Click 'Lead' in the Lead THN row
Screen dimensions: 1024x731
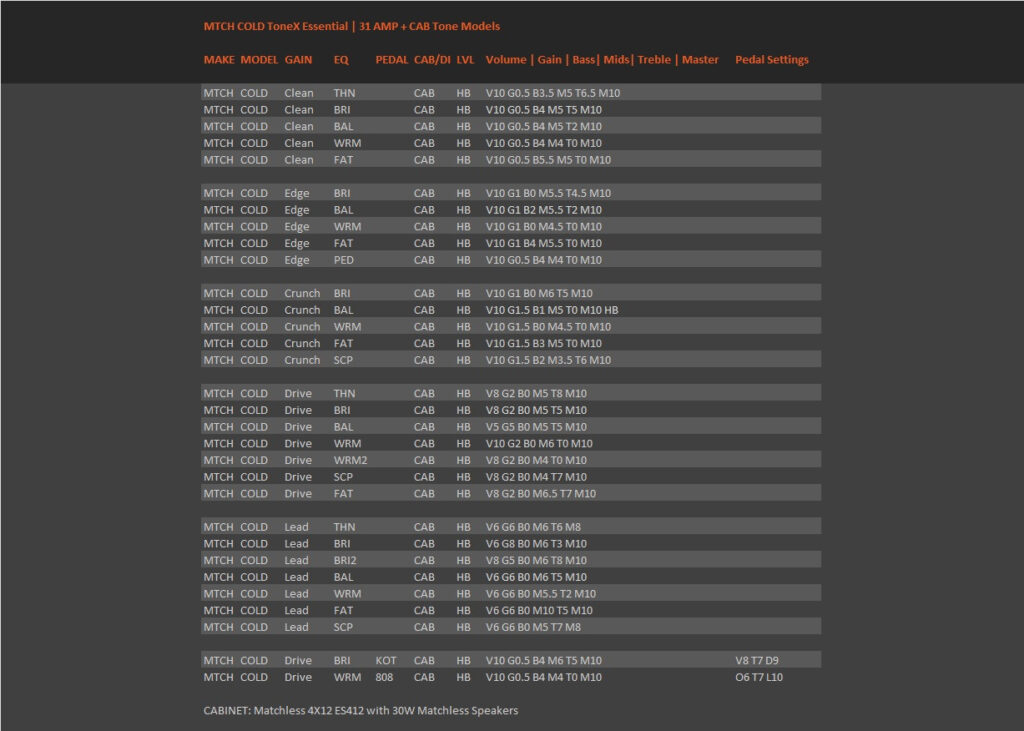click(296, 527)
